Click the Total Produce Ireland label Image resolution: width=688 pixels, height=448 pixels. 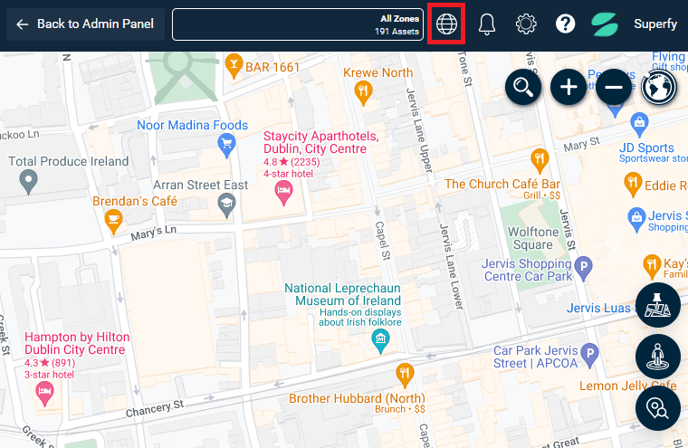point(68,161)
